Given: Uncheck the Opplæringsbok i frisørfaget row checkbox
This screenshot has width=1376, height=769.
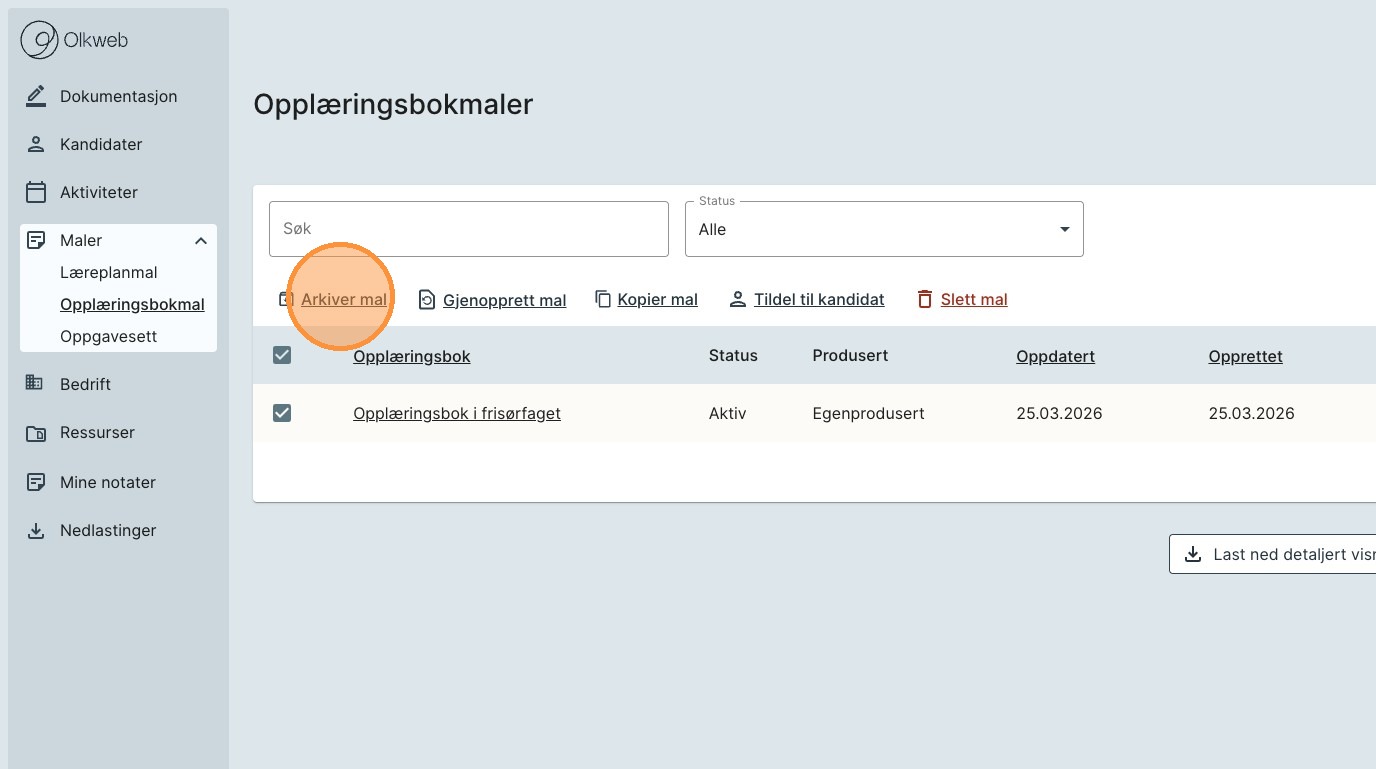Looking at the screenshot, I should [282, 413].
